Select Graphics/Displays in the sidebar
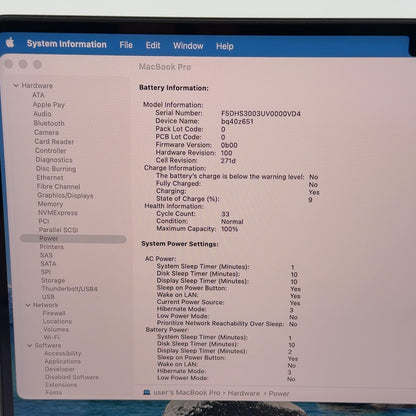 coord(65,195)
